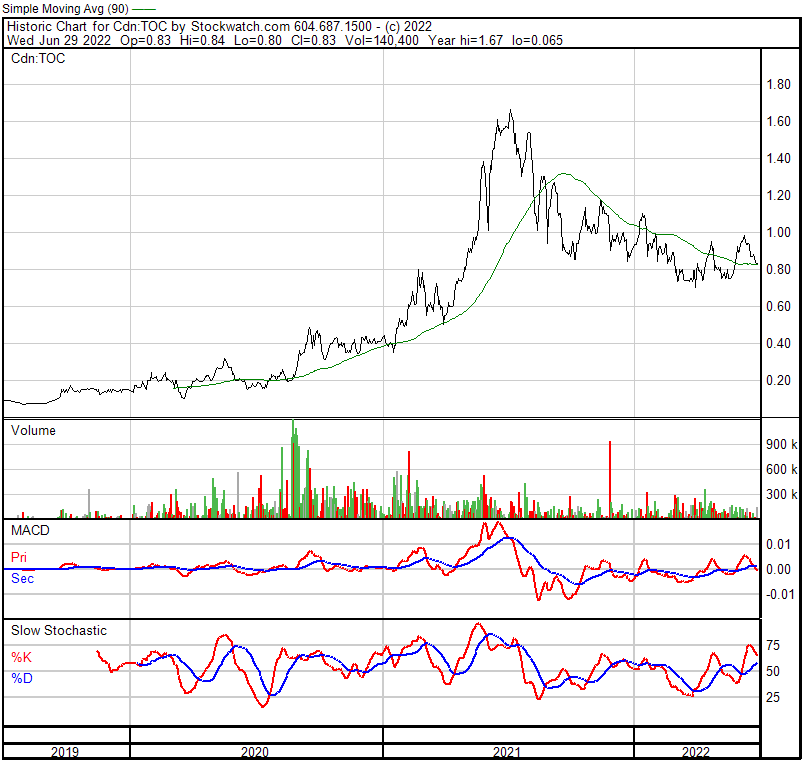Viewport: 806px width, 762px height.
Task: Click the stochastic 75 axis label
Action: (x=773, y=646)
